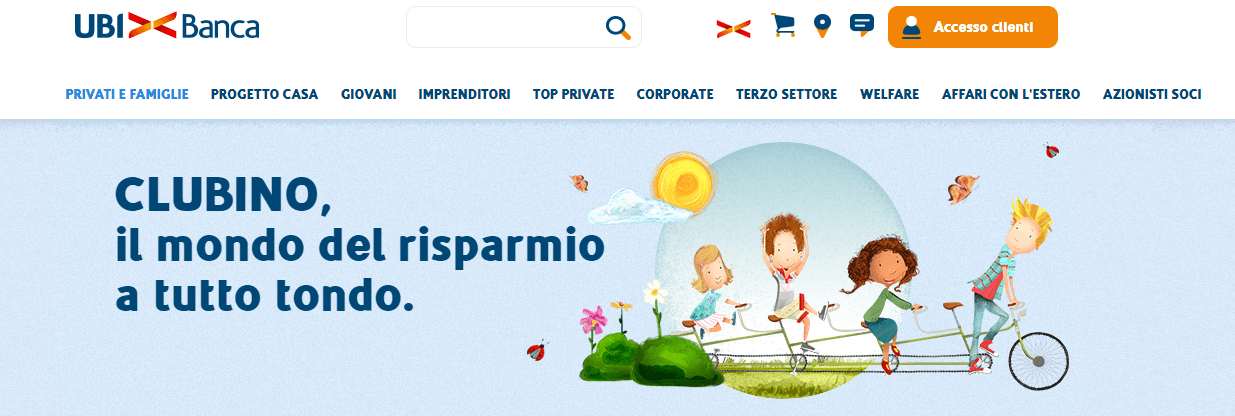The width and height of the screenshot is (1235, 416).
Task: Open the Imprenditori menu item
Action: pyautogui.click(x=464, y=95)
